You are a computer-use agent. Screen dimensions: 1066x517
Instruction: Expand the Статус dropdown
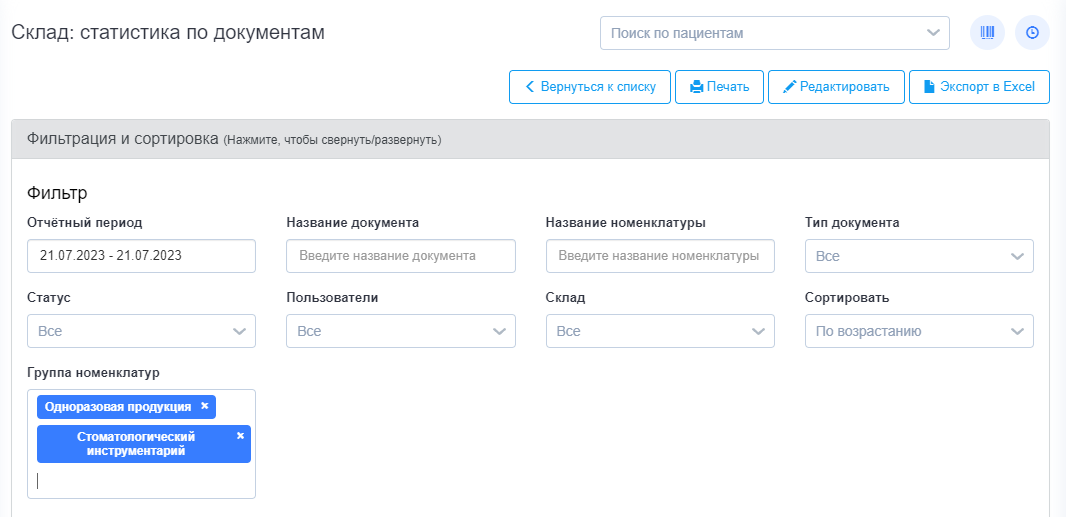pyautogui.click(x=141, y=331)
